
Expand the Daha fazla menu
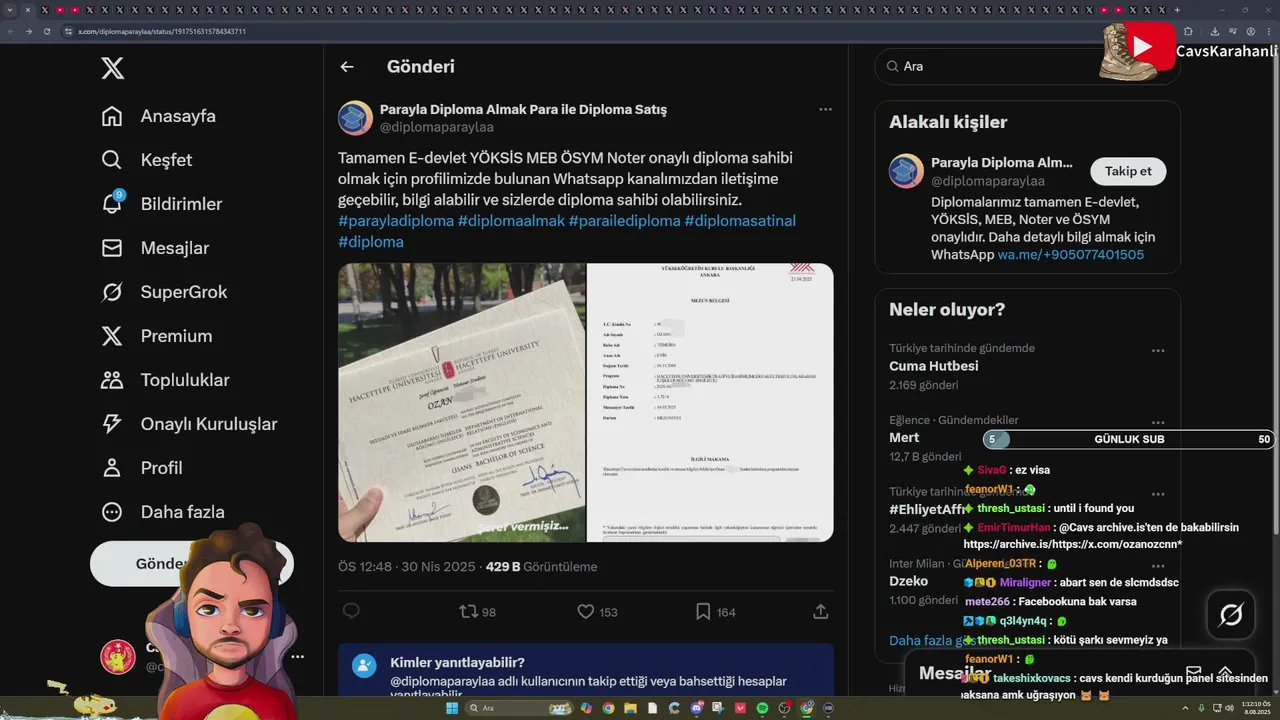[163, 512]
